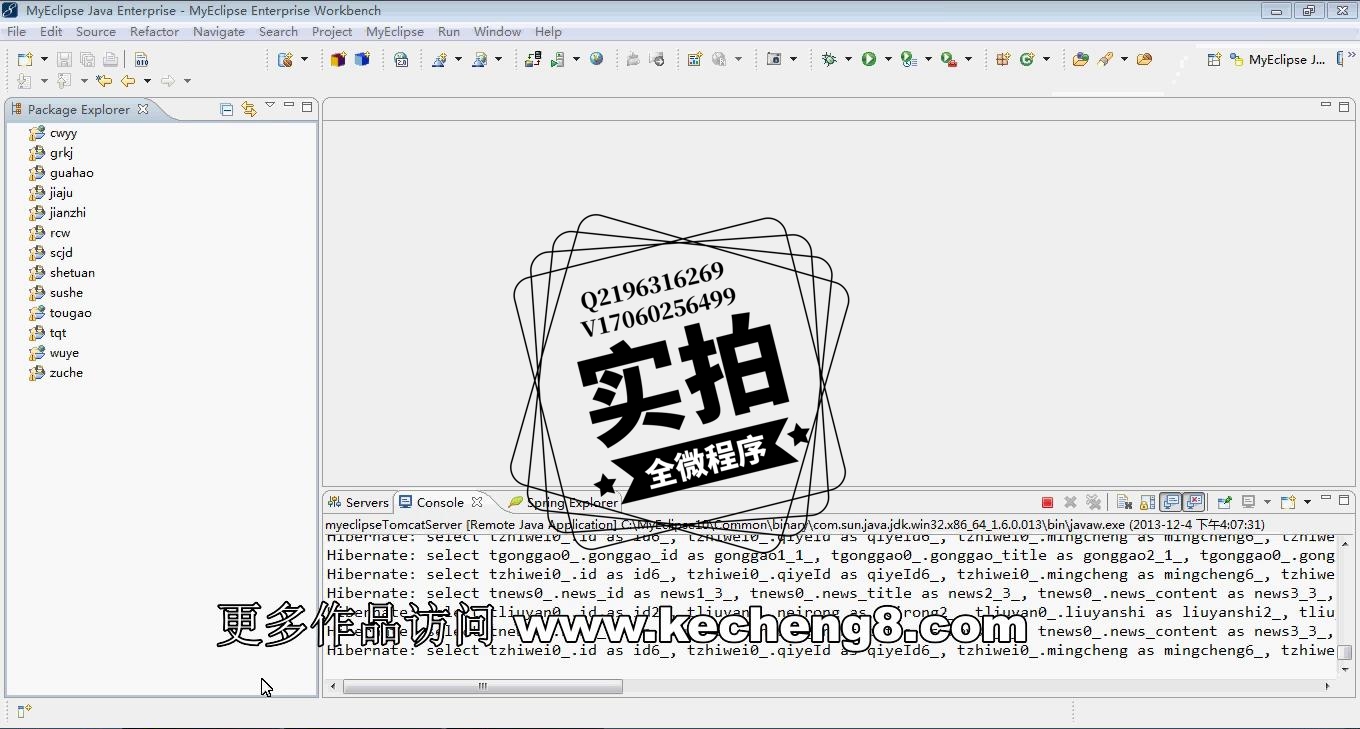Screen dimensions: 1360x729
Task: Toggle Scroll Lock in console
Action: 1147,502
